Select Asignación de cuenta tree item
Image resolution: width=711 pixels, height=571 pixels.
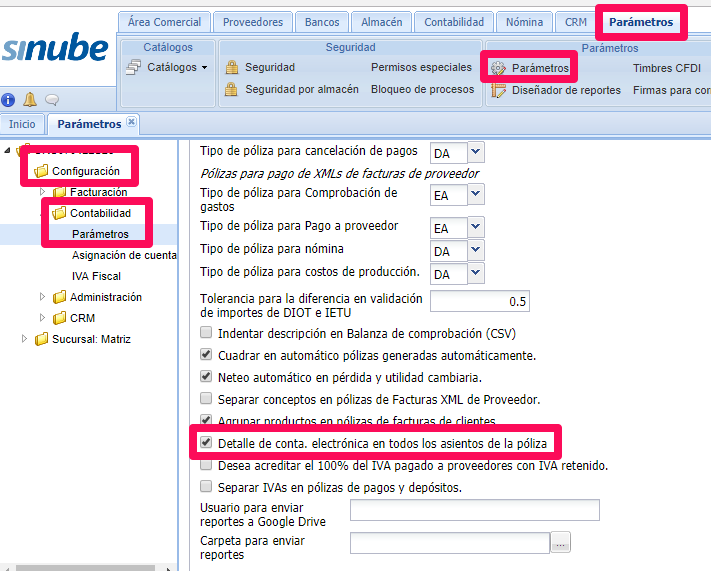tap(124, 255)
